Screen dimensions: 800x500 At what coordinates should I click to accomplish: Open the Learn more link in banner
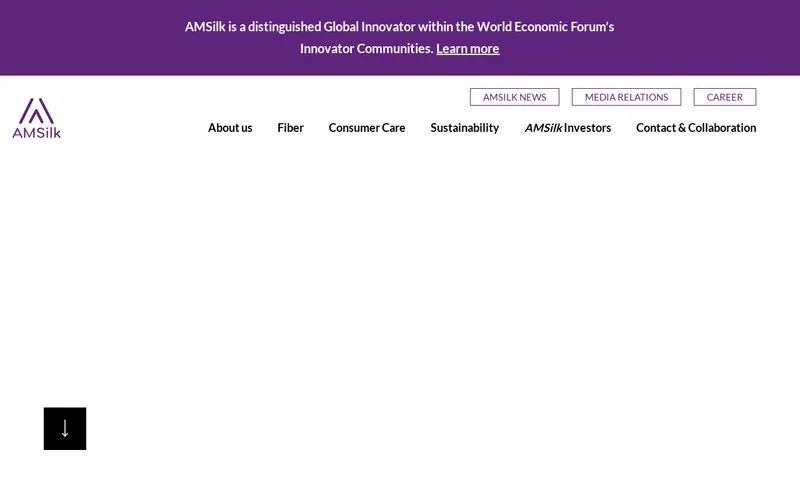click(x=467, y=48)
